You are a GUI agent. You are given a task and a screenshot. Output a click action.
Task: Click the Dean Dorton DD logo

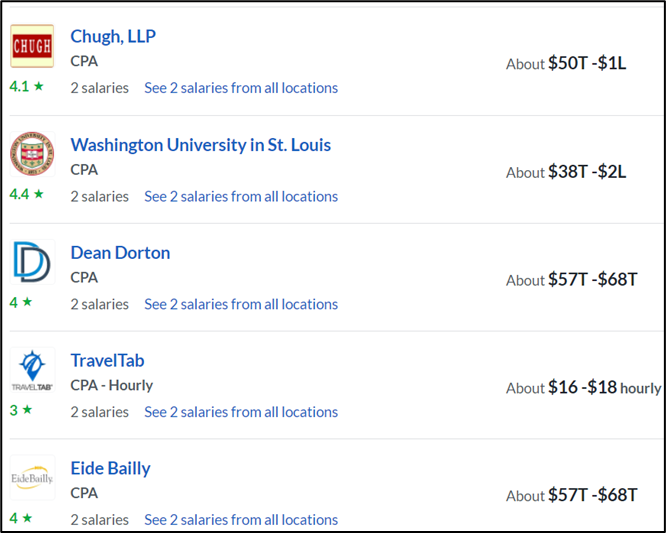(x=32, y=262)
